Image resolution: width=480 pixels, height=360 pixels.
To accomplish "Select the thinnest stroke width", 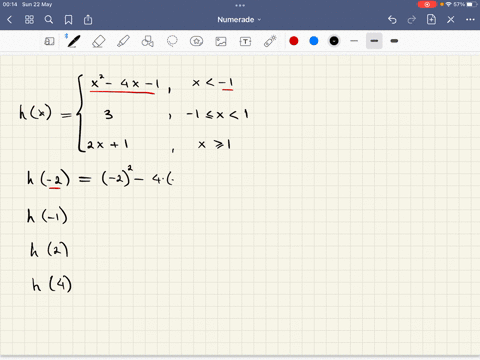I will tap(354, 41).
